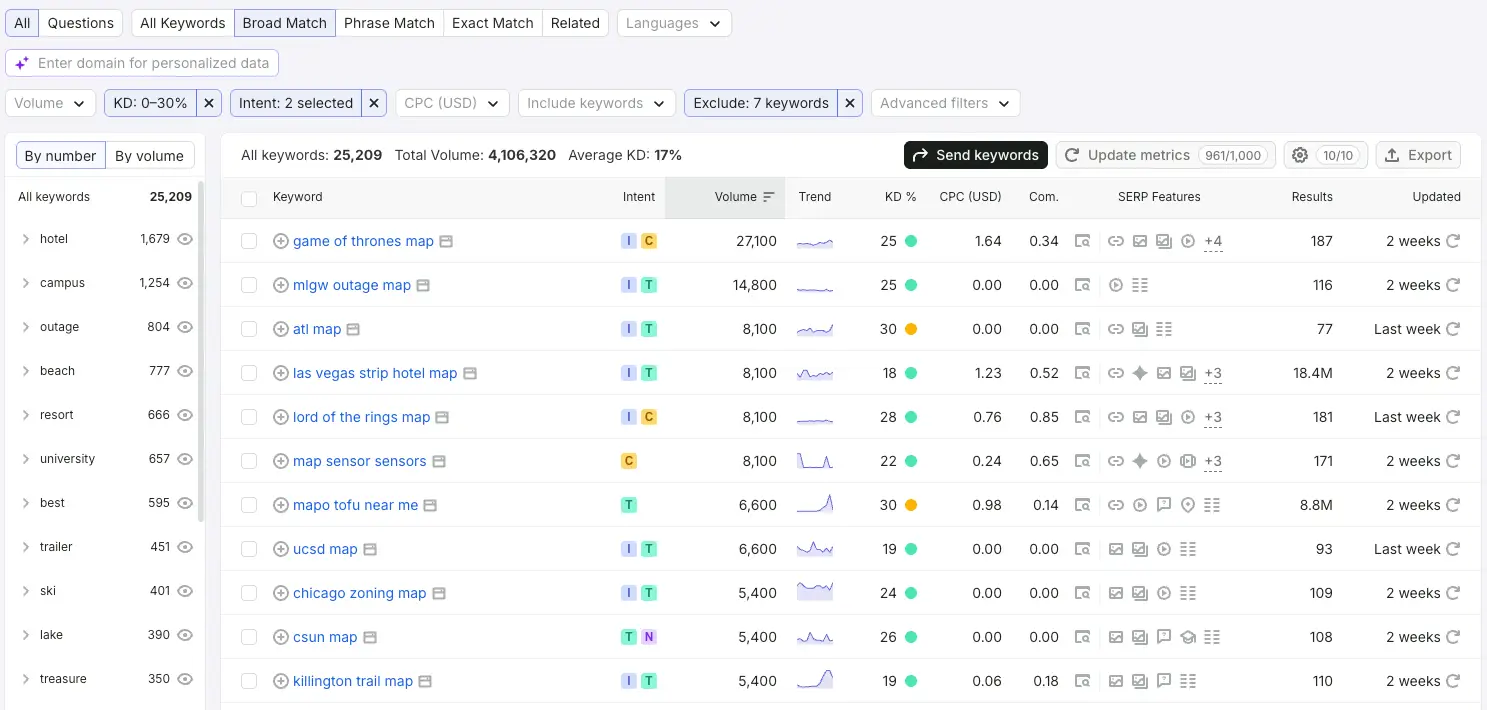This screenshot has width=1487, height=710.
Task: Open table settings gear icon
Action: pyautogui.click(x=1300, y=155)
